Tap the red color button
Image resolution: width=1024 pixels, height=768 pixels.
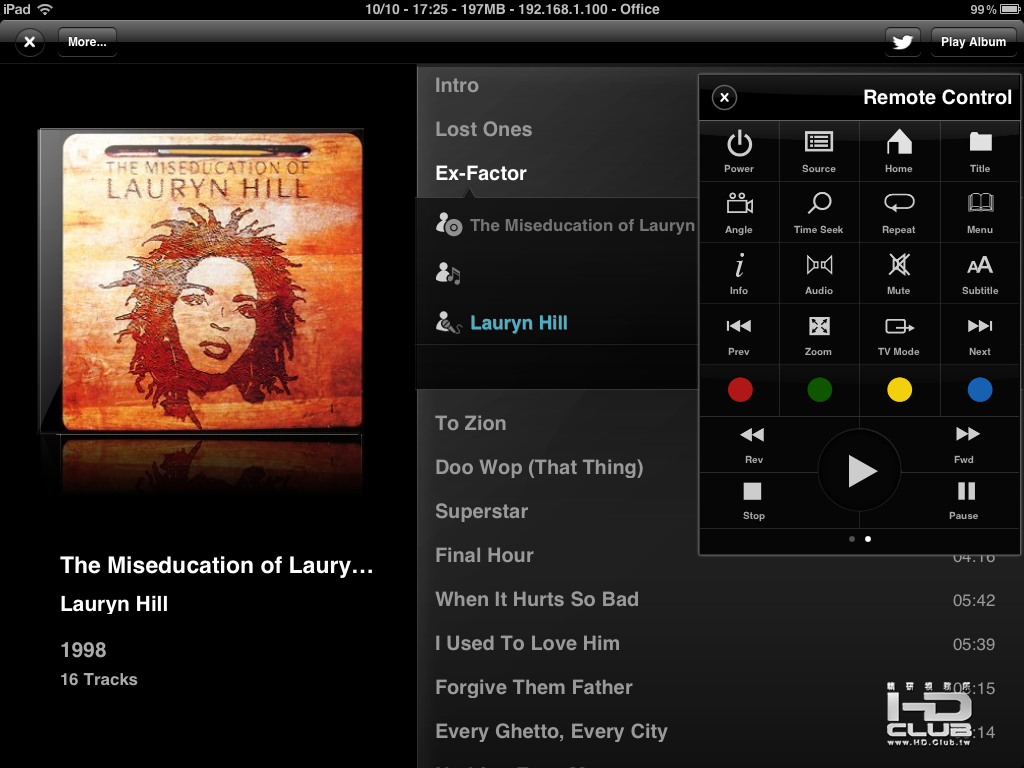tap(740, 390)
